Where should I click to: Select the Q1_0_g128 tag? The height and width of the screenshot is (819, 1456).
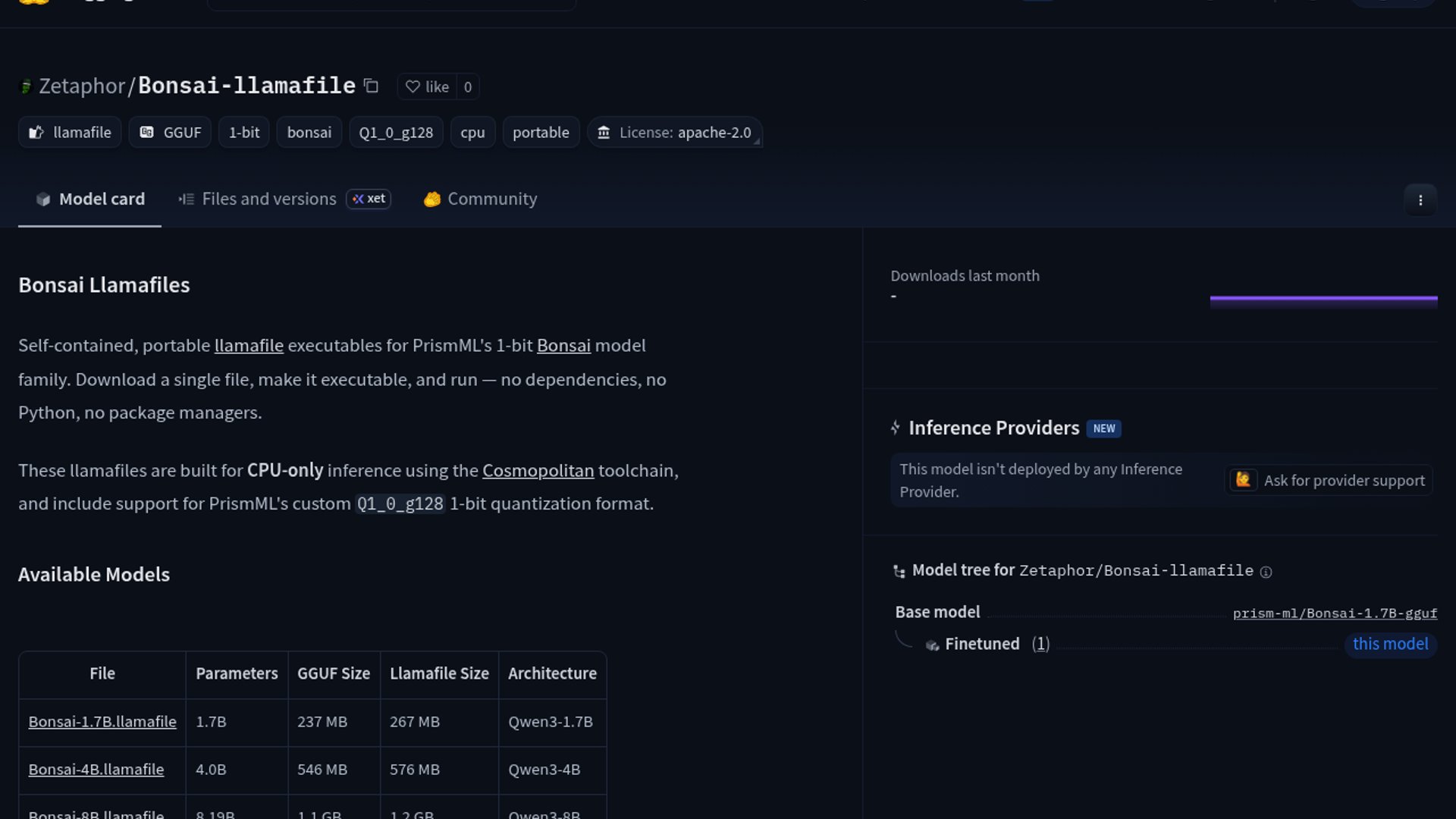[396, 133]
